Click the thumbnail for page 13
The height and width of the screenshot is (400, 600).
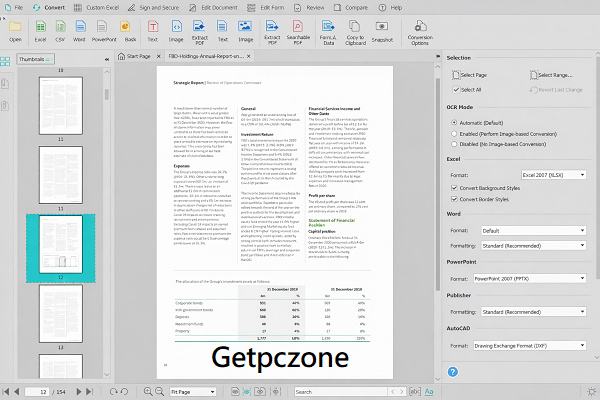[x=60, y=313]
